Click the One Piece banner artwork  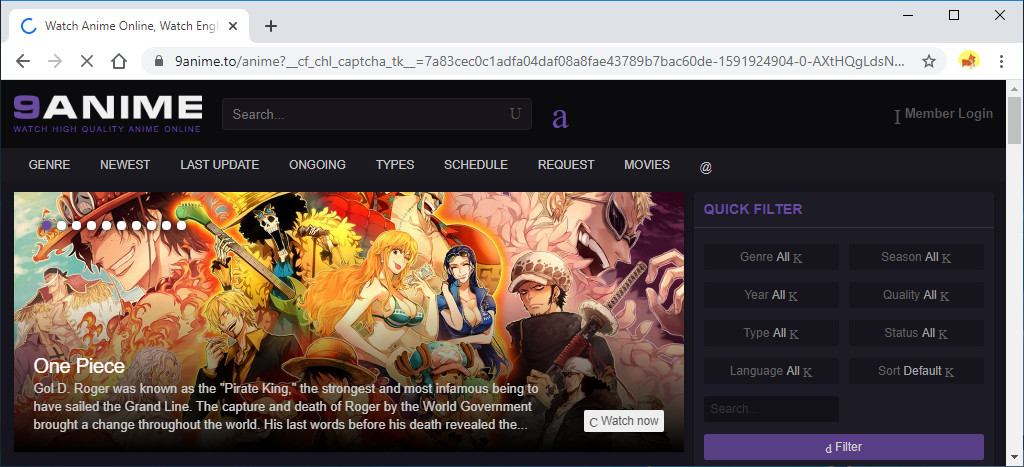[349, 321]
